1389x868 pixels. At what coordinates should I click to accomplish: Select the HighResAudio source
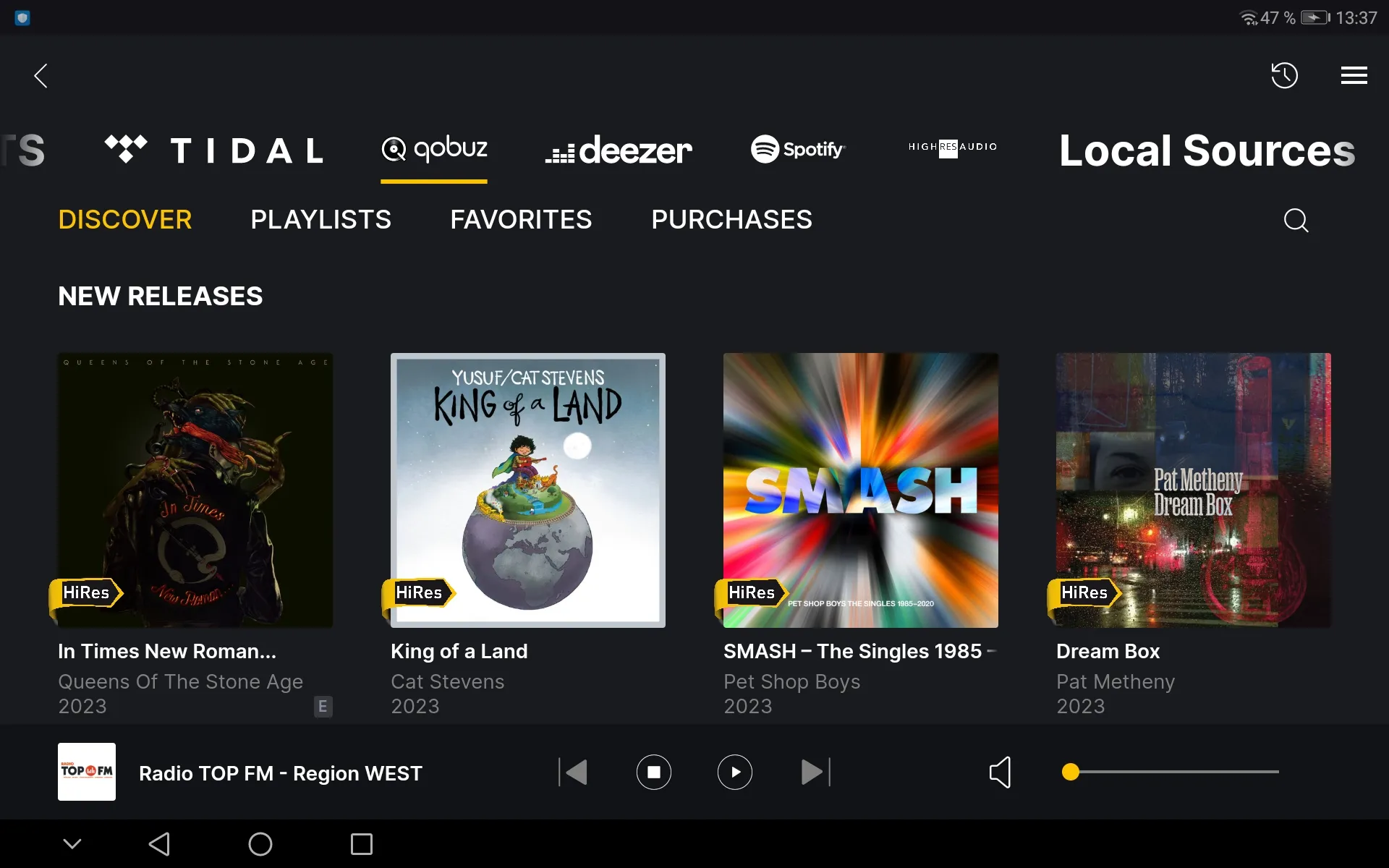click(x=953, y=148)
